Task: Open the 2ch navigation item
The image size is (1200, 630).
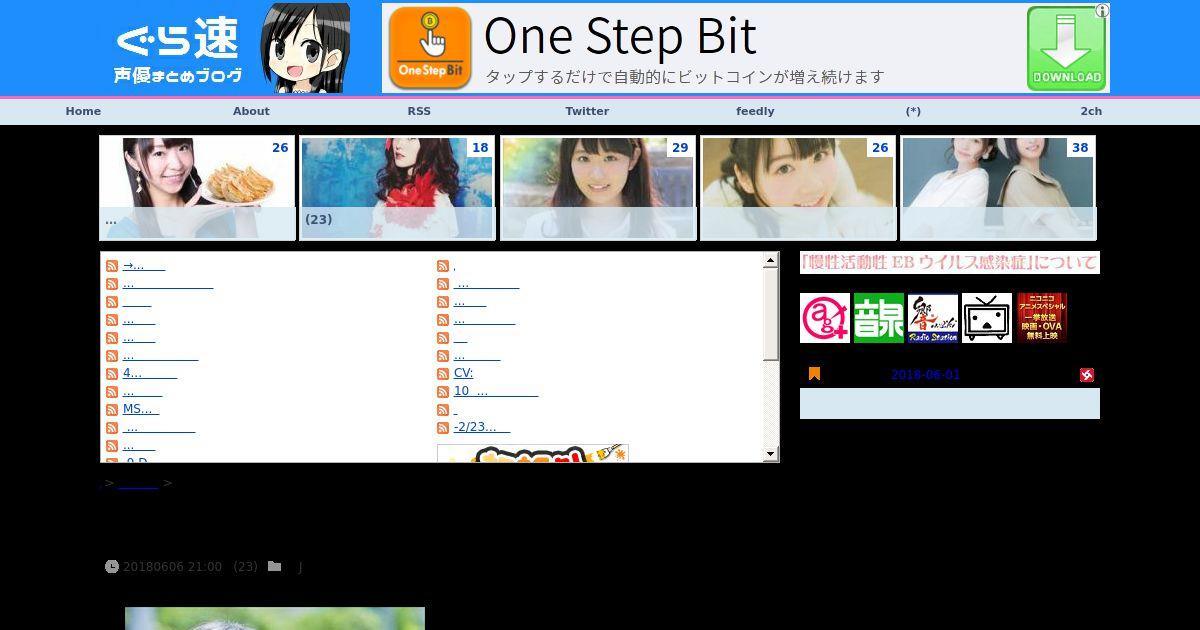Action: tap(1091, 111)
